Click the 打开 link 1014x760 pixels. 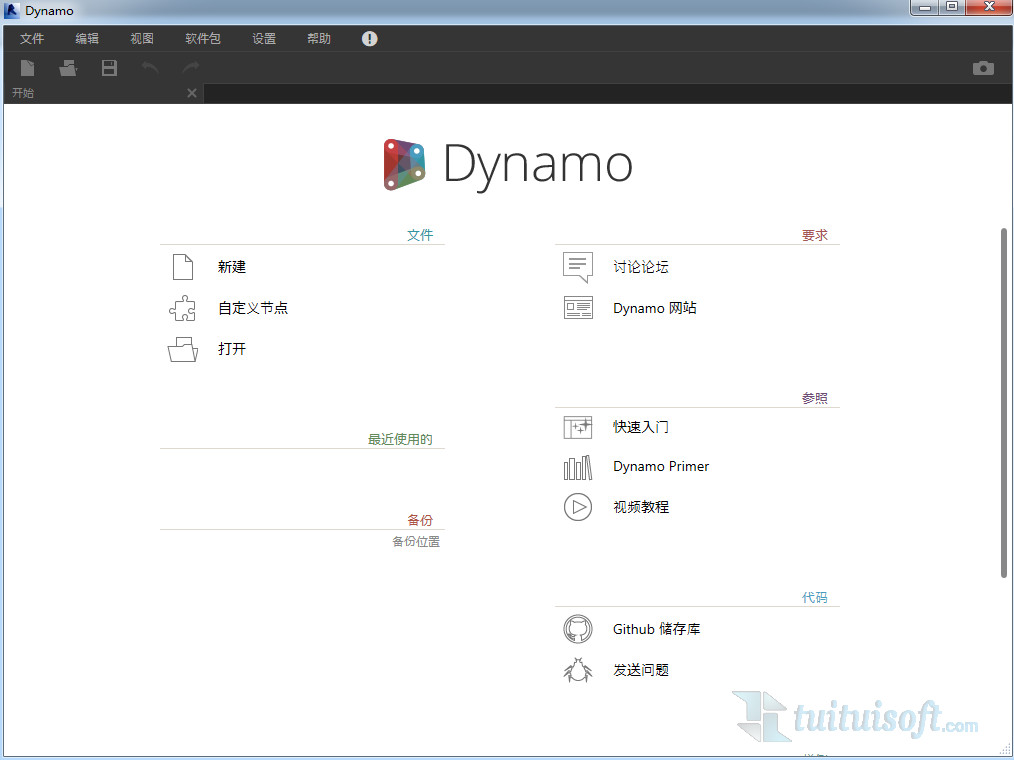232,349
